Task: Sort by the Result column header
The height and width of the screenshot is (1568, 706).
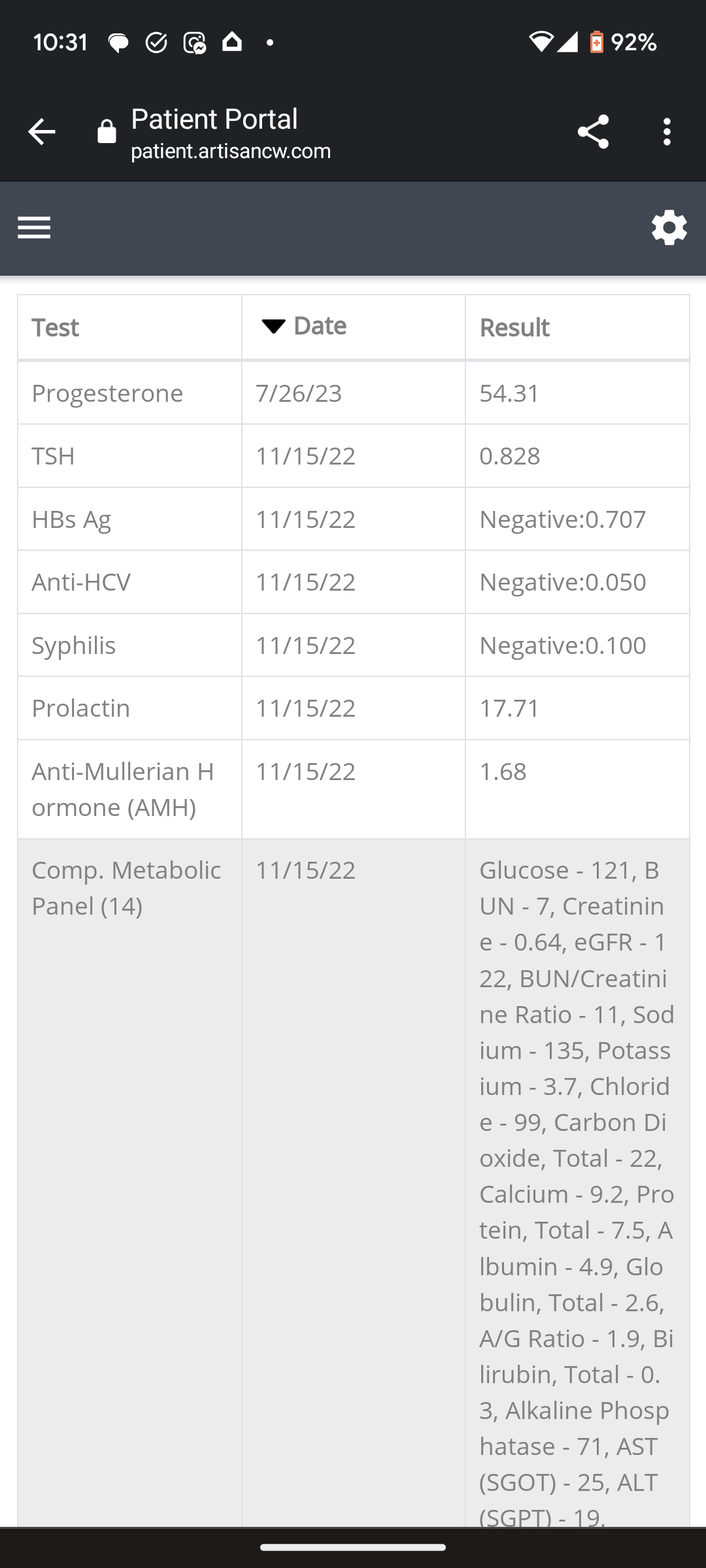Action: (x=514, y=327)
